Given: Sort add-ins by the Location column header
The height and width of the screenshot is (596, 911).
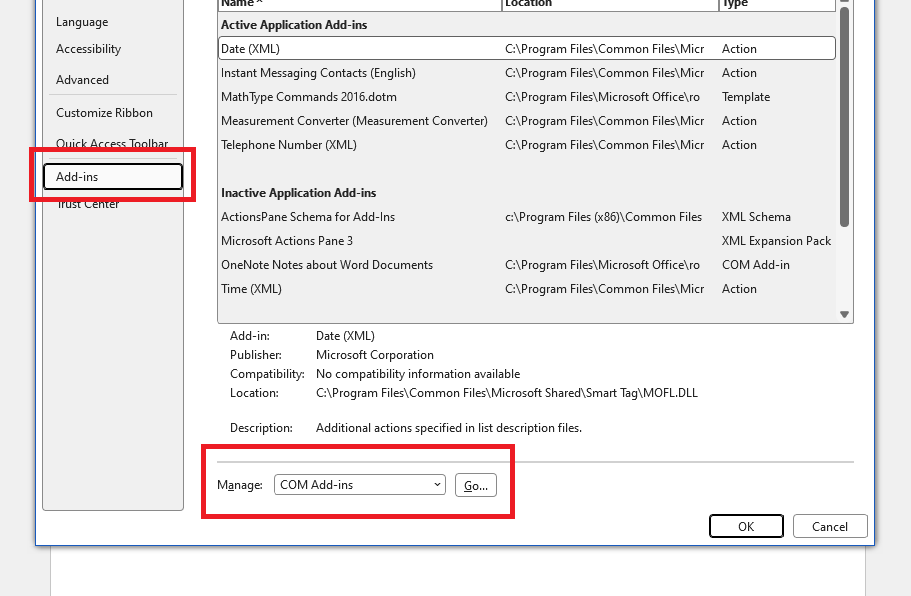Looking at the screenshot, I should click(x=610, y=4).
